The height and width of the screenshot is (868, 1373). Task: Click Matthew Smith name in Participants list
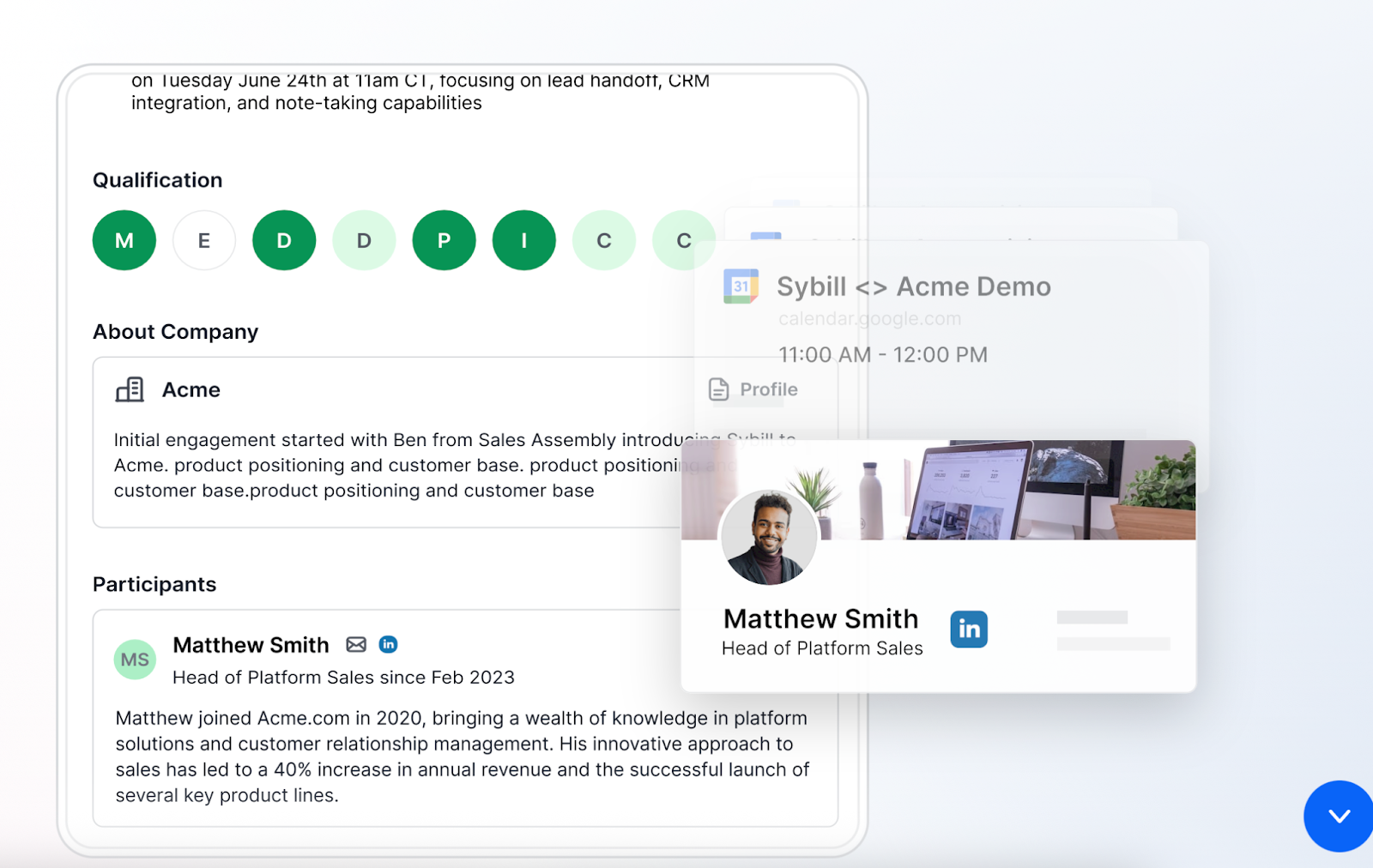[x=251, y=645]
